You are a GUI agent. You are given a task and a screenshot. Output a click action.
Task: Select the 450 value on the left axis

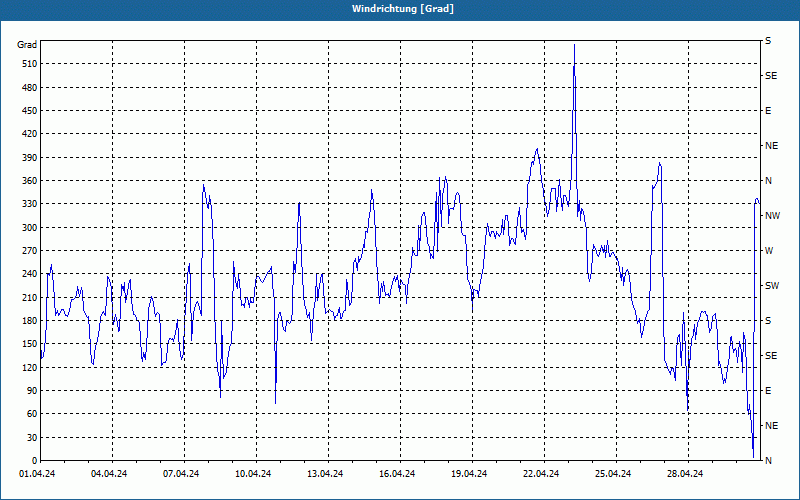coord(31,111)
